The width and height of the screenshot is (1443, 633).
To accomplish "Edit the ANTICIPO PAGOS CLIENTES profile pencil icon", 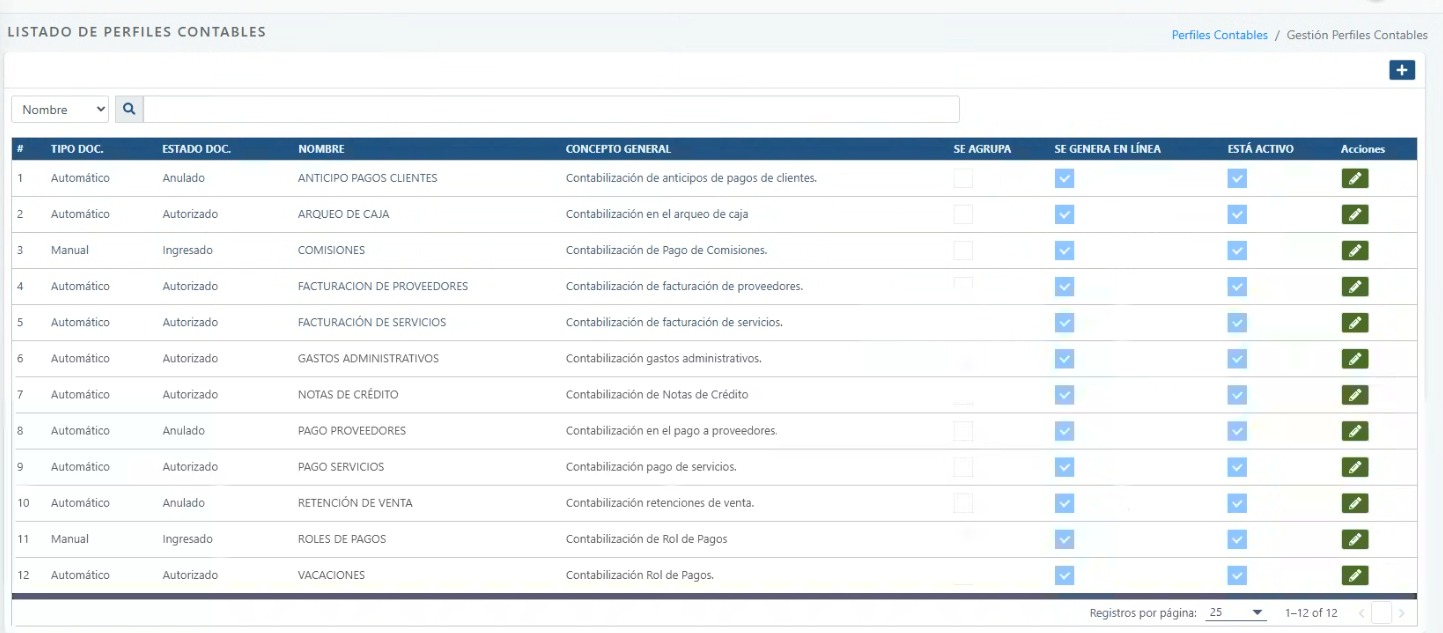I will point(1355,177).
